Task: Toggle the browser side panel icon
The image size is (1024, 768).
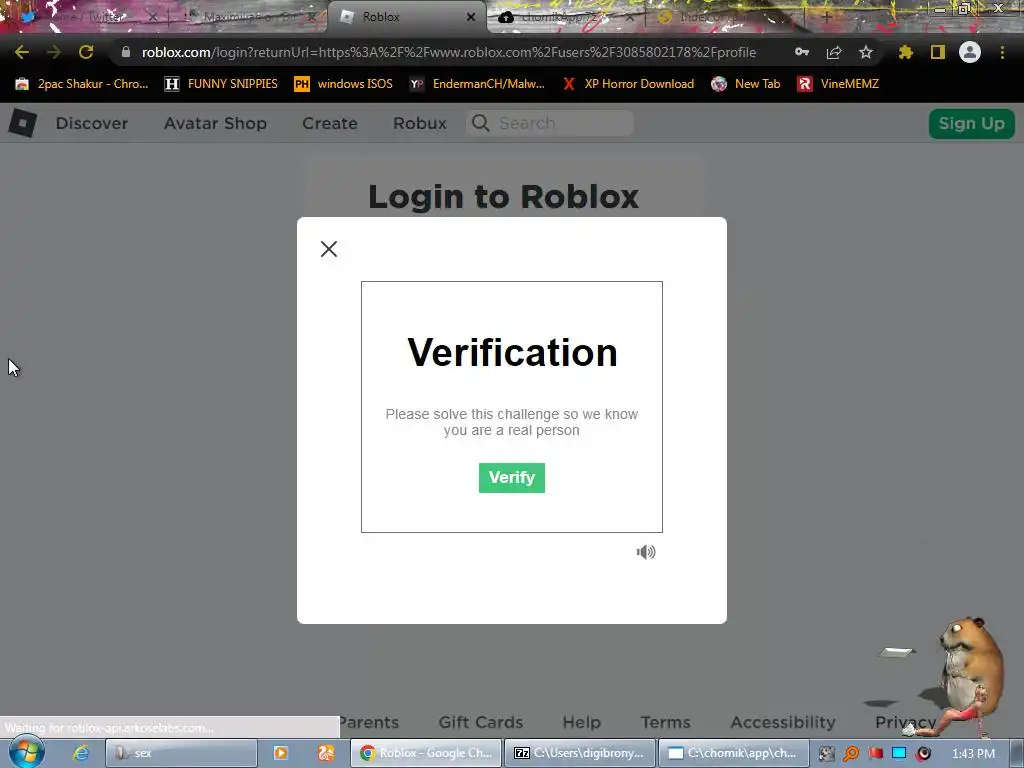Action: (x=938, y=52)
